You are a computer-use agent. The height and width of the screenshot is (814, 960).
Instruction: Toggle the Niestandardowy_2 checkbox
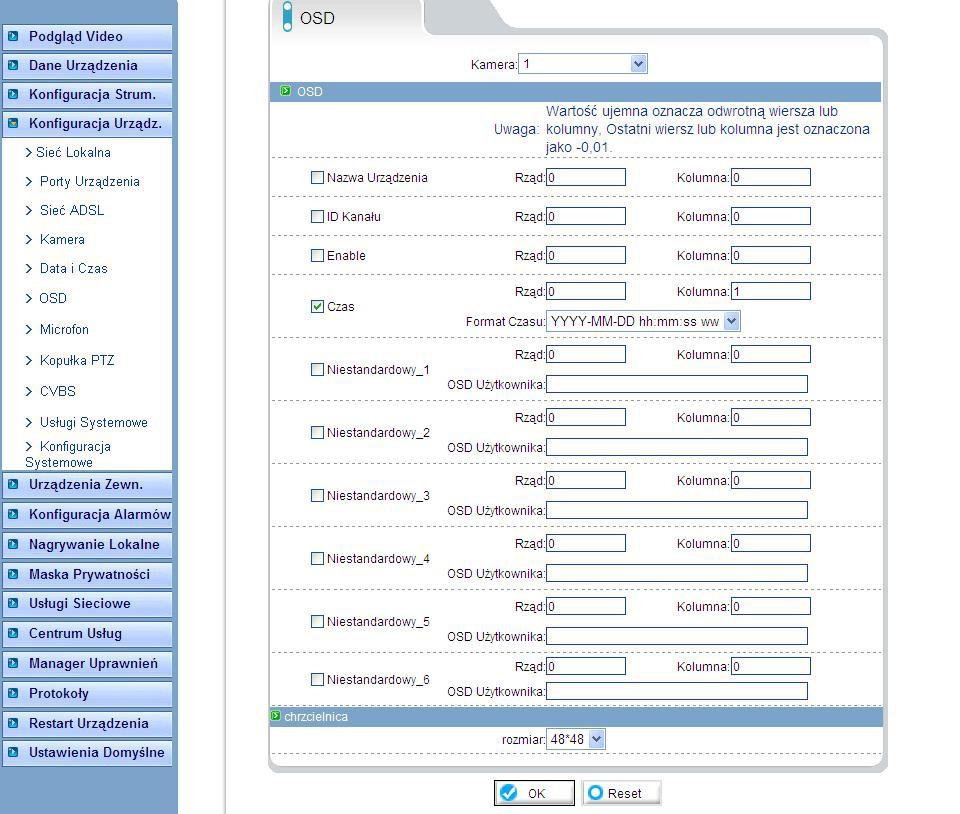(317, 432)
